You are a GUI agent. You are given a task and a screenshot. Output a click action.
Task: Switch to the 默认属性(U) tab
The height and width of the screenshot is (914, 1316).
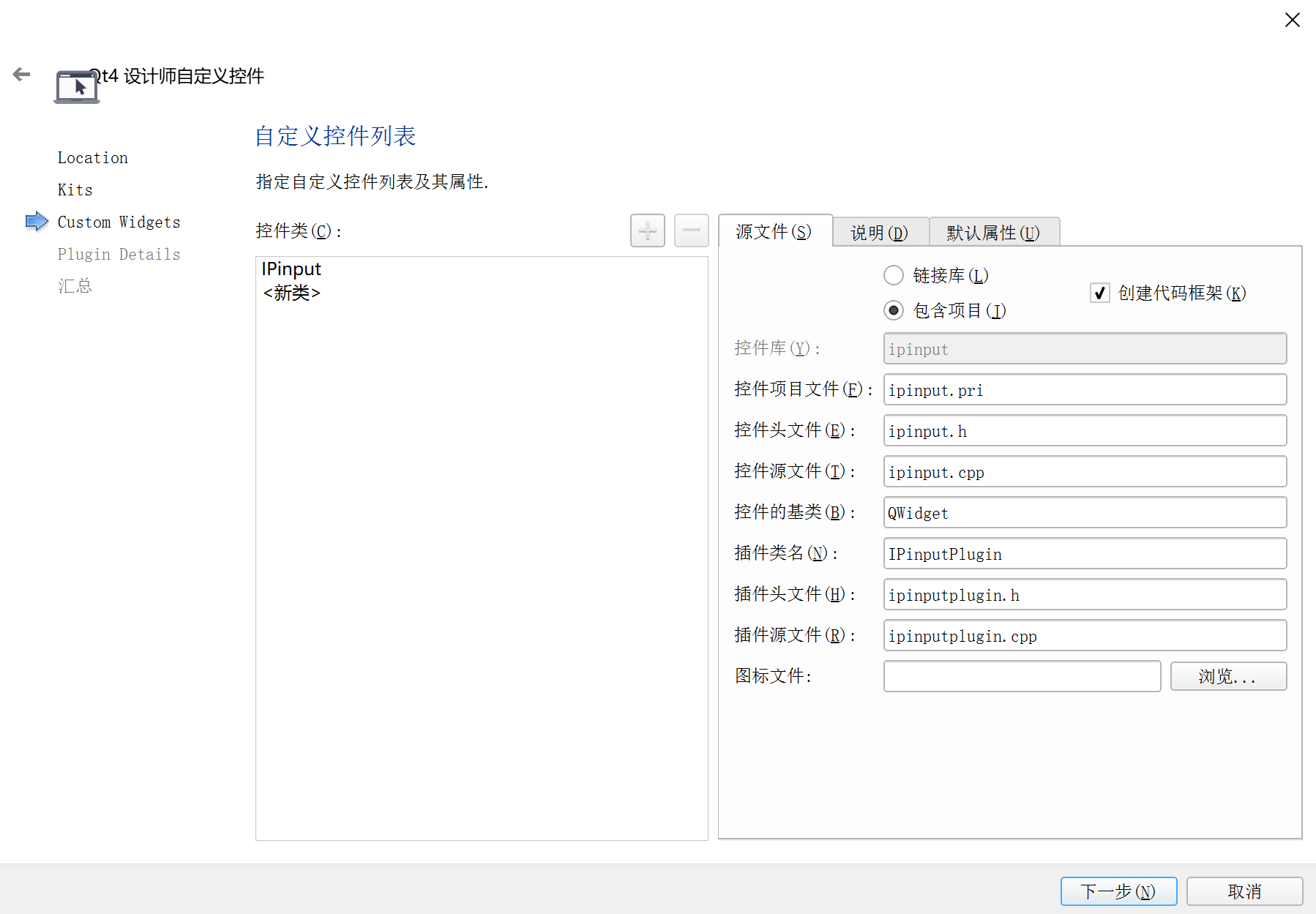(993, 231)
